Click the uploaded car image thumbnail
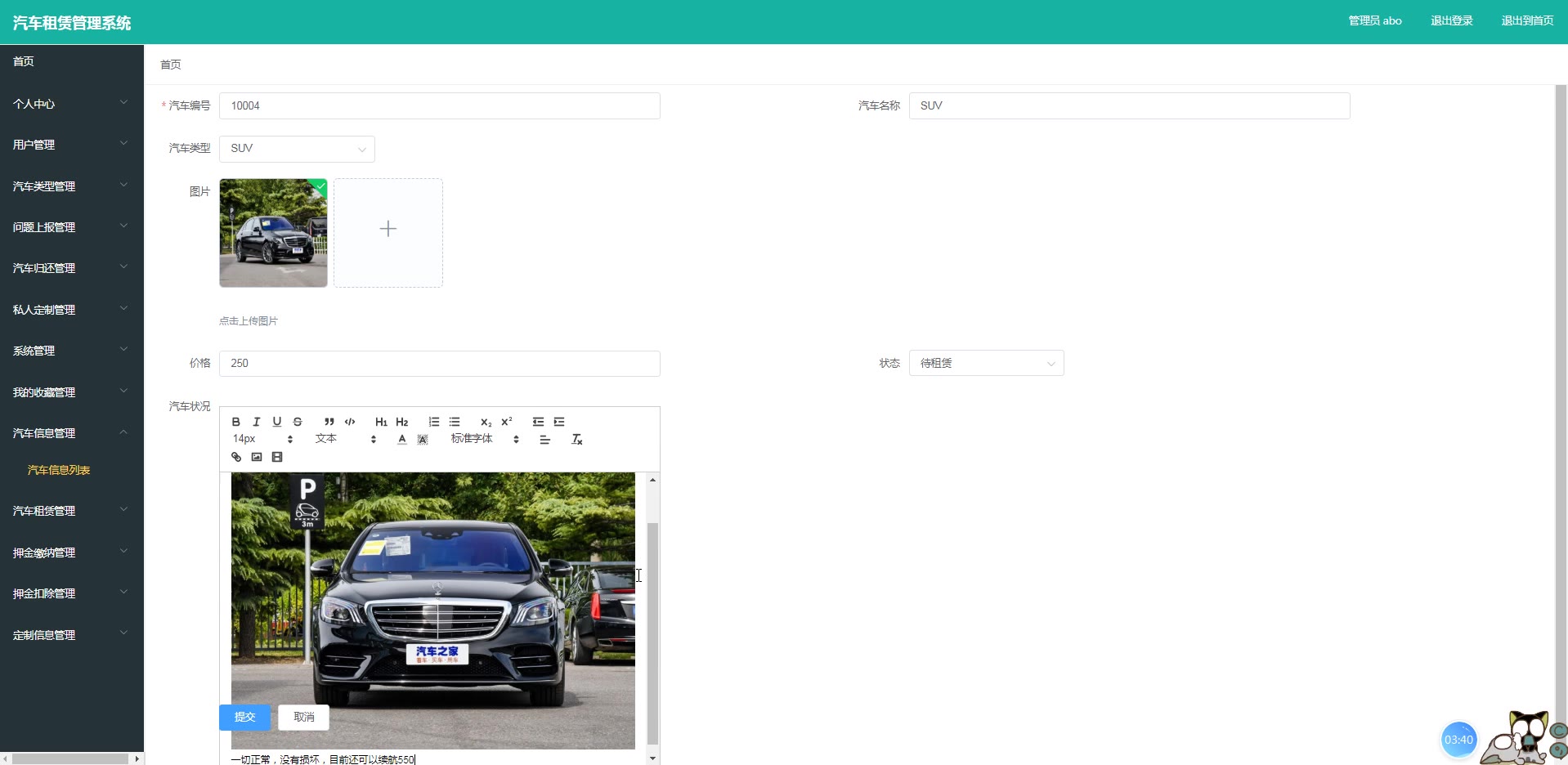 click(273, 233)
